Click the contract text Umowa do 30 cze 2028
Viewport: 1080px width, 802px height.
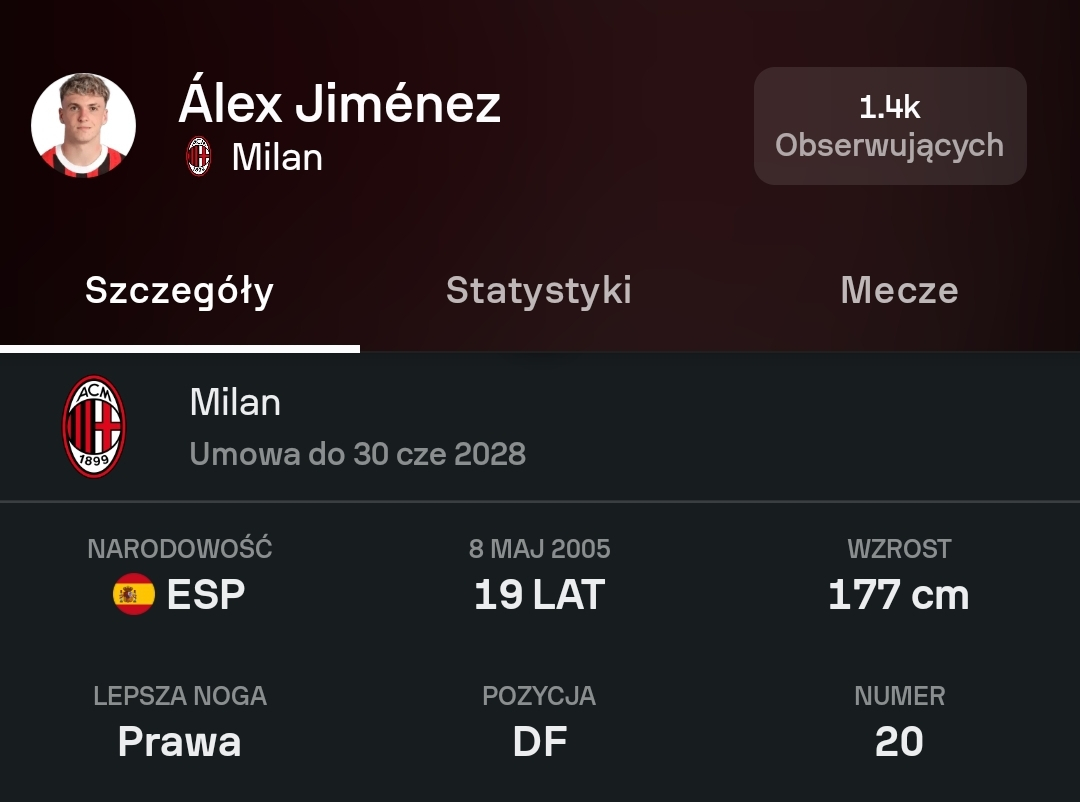point(357,454)
